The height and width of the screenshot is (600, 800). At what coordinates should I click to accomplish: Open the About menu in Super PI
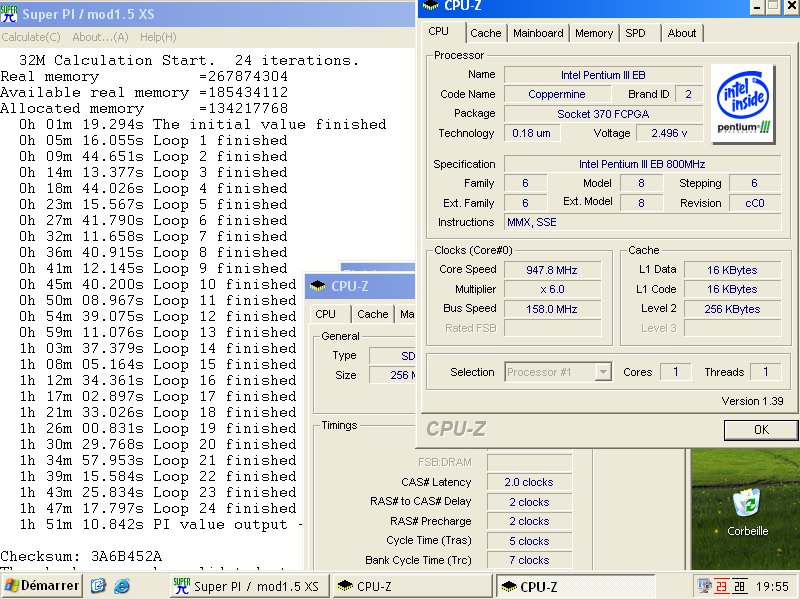[100, 37]
